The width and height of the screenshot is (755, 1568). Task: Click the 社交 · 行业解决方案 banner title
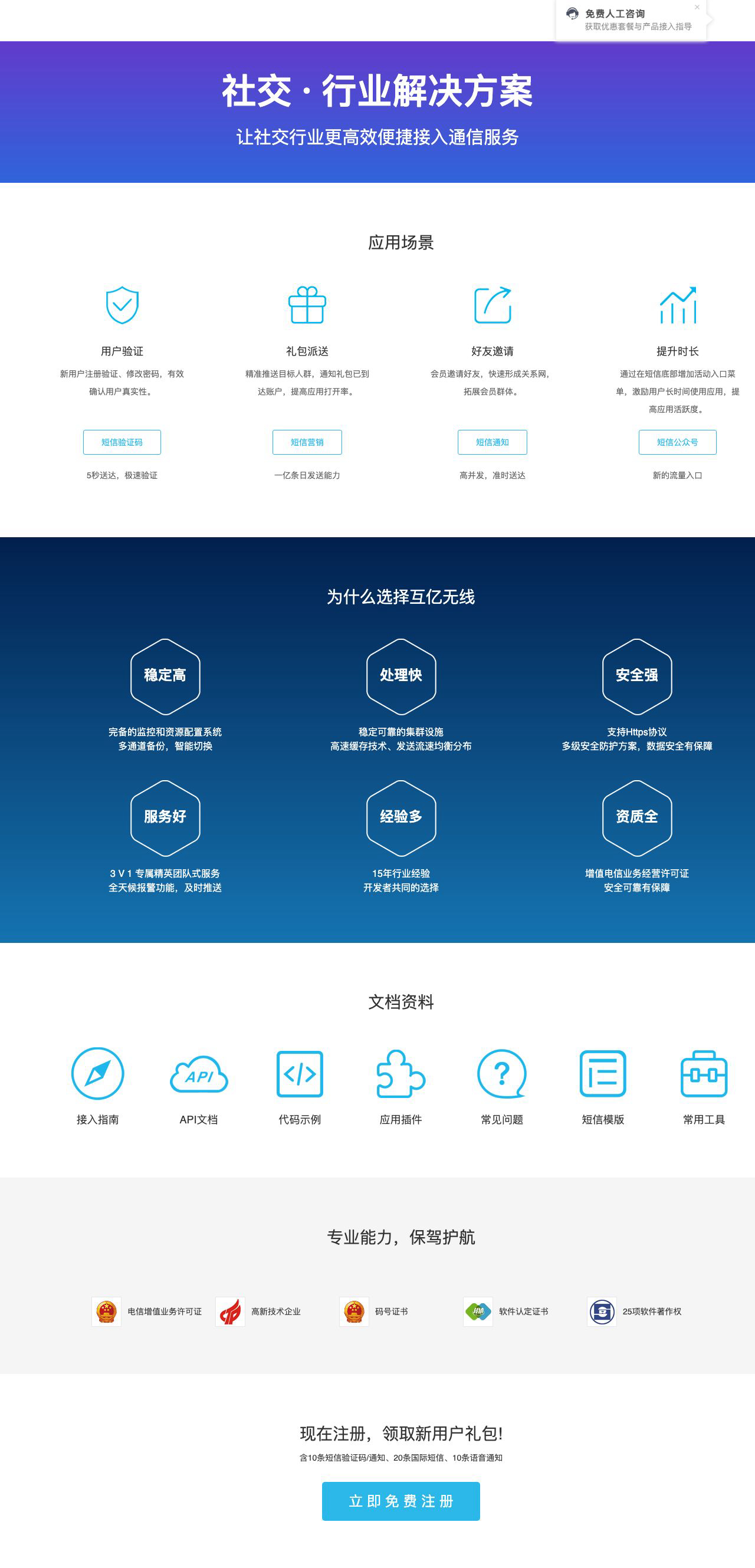[377, 91]
